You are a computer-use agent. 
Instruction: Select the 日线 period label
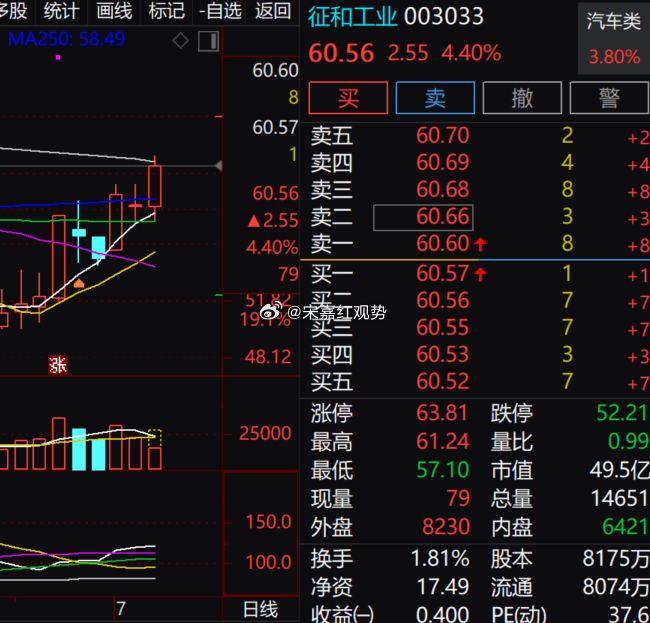tap(260, 610)
